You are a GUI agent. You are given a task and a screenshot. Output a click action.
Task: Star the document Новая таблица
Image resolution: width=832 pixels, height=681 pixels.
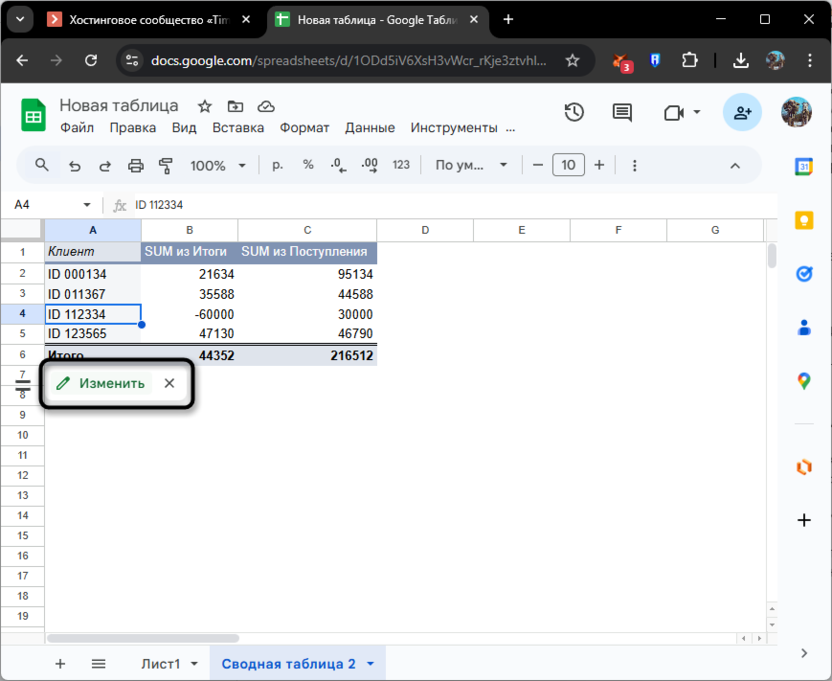[205, 106]
